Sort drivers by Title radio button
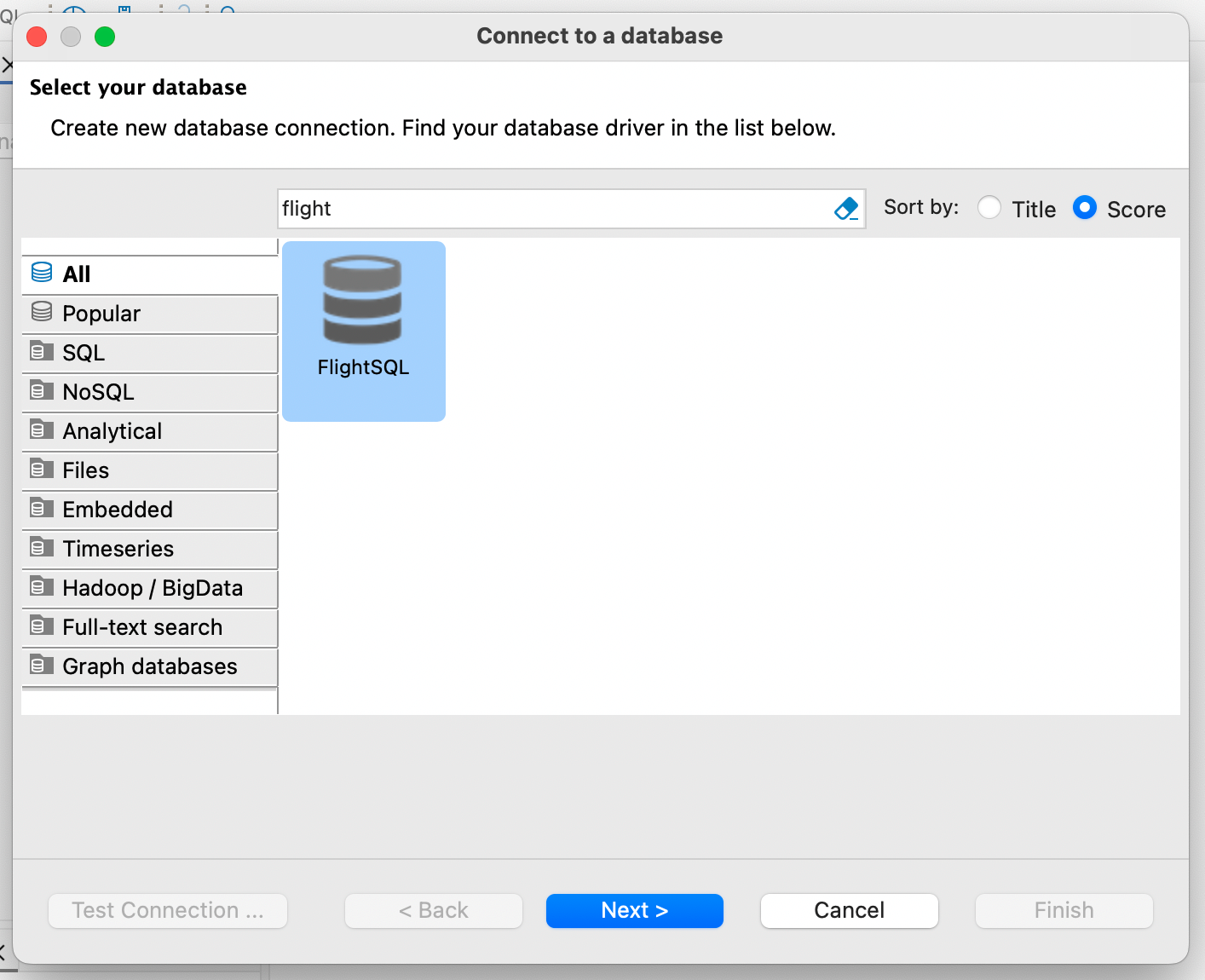This screenshot has height=980, width=1205. click(989, 208)
